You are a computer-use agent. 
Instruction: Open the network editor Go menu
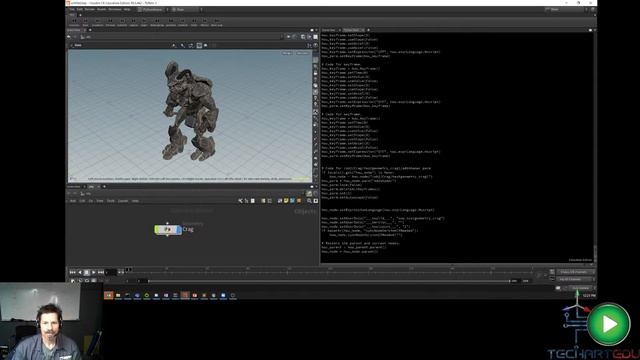pos(91,201)
